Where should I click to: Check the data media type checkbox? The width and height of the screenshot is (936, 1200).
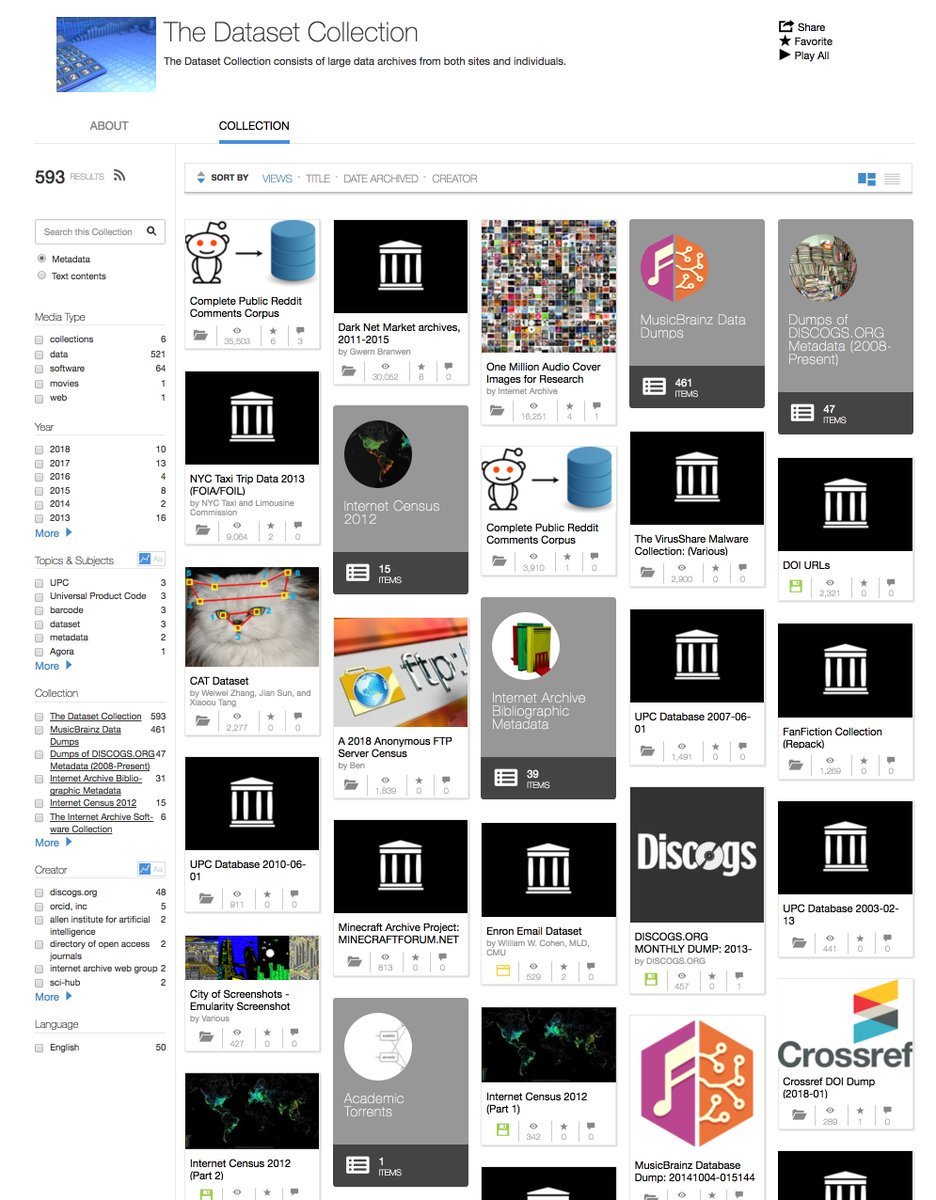pyautogui.click(x=39, y=354)
